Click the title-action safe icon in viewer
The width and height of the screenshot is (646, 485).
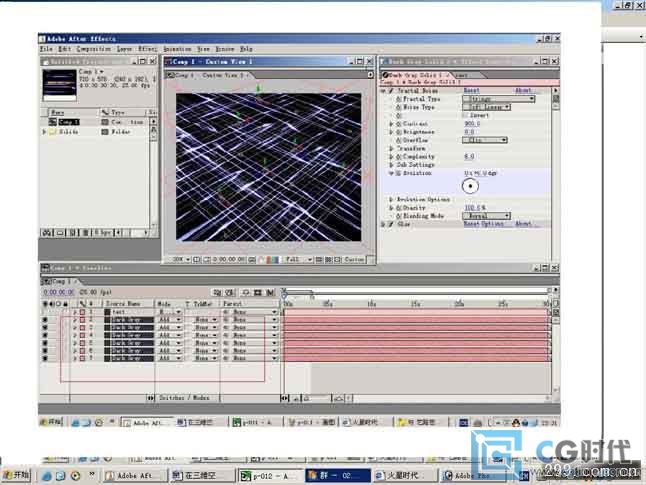[197, 260]
